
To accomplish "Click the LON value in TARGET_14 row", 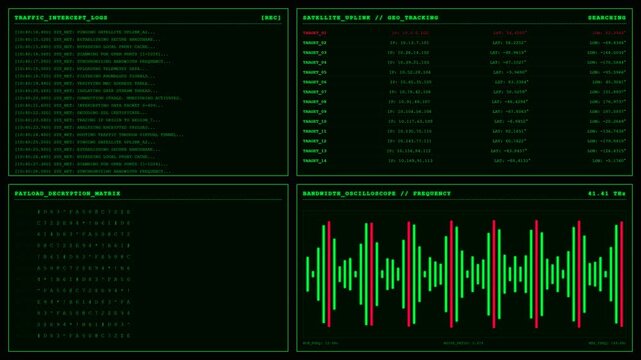I will click(x=609, y=161).
